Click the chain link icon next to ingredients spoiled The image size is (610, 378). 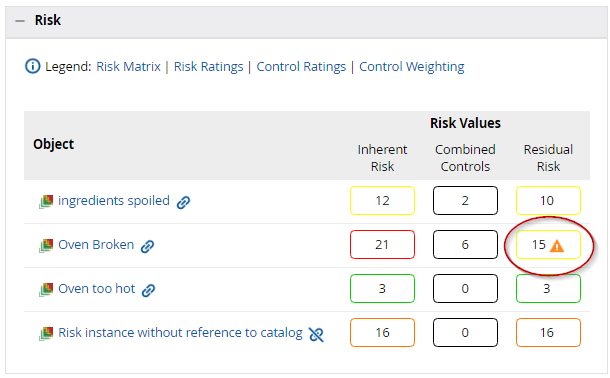[x=183, y=202]
